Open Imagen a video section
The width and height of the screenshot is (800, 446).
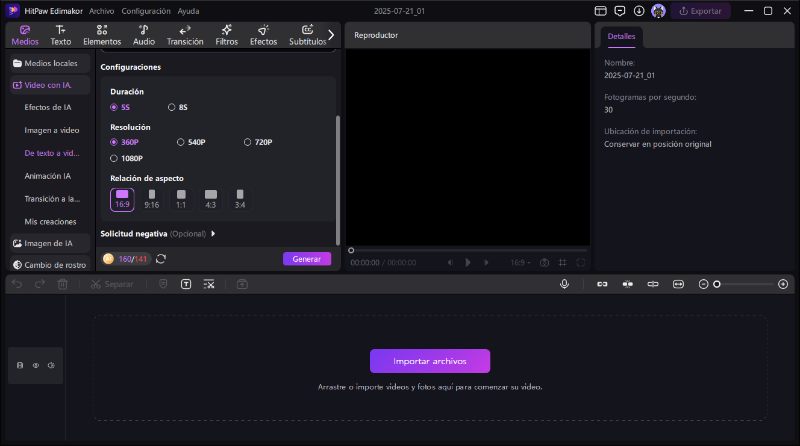pos(52,130)
